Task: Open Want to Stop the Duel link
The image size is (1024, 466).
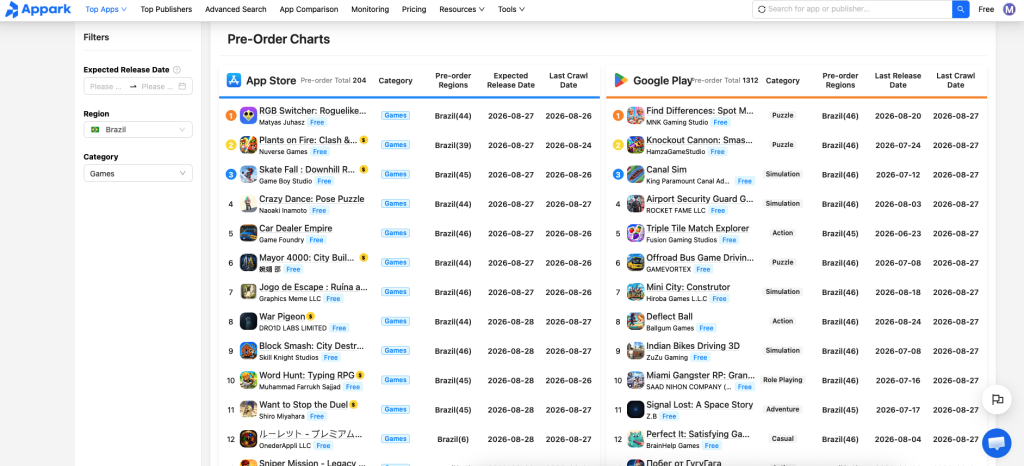Action: [303, 405]
